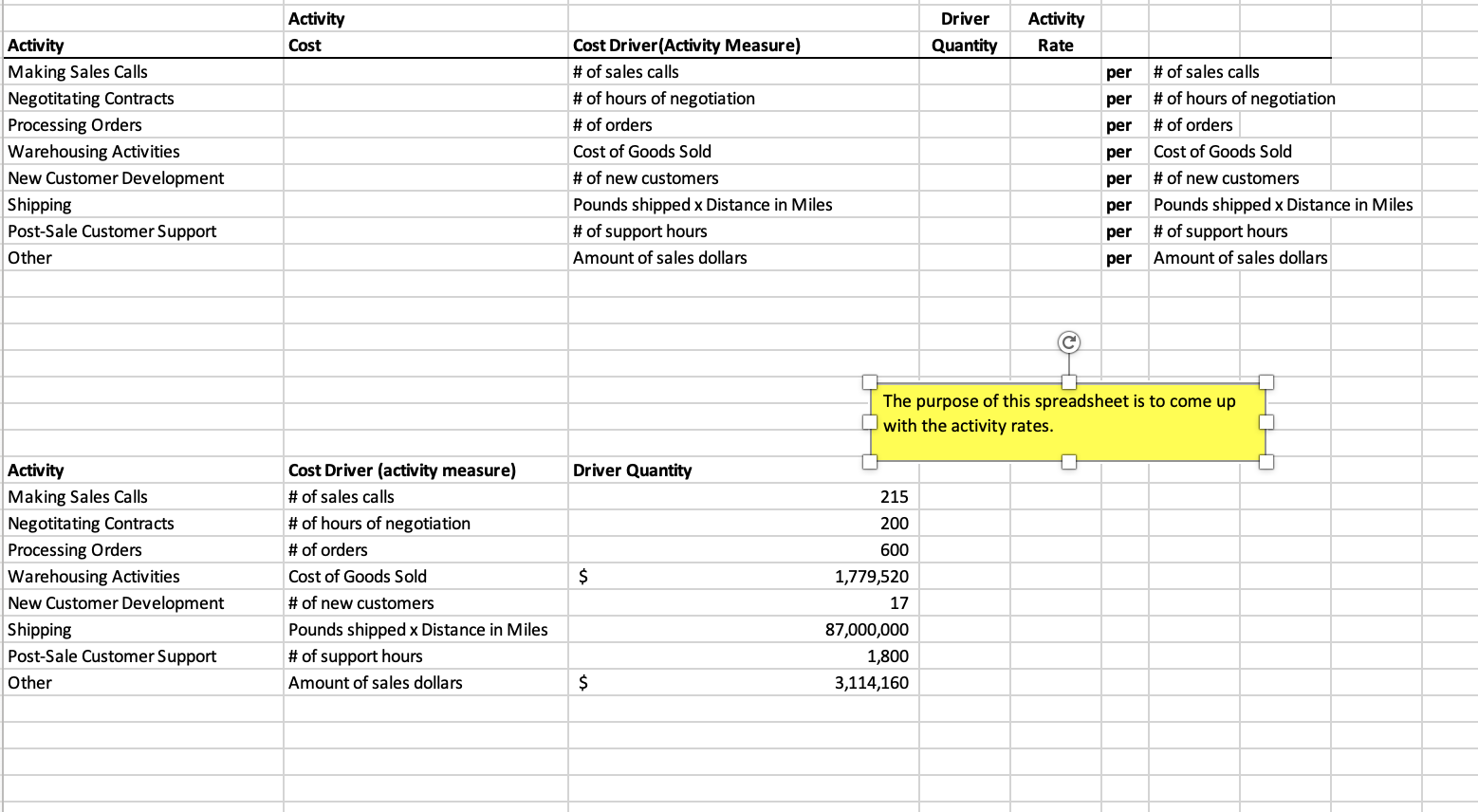This screenshot has height=812, width=1478.
Task: Select the 'Cost' header cell in upper table
Action: pyautogui.click(x=426, y=45)
